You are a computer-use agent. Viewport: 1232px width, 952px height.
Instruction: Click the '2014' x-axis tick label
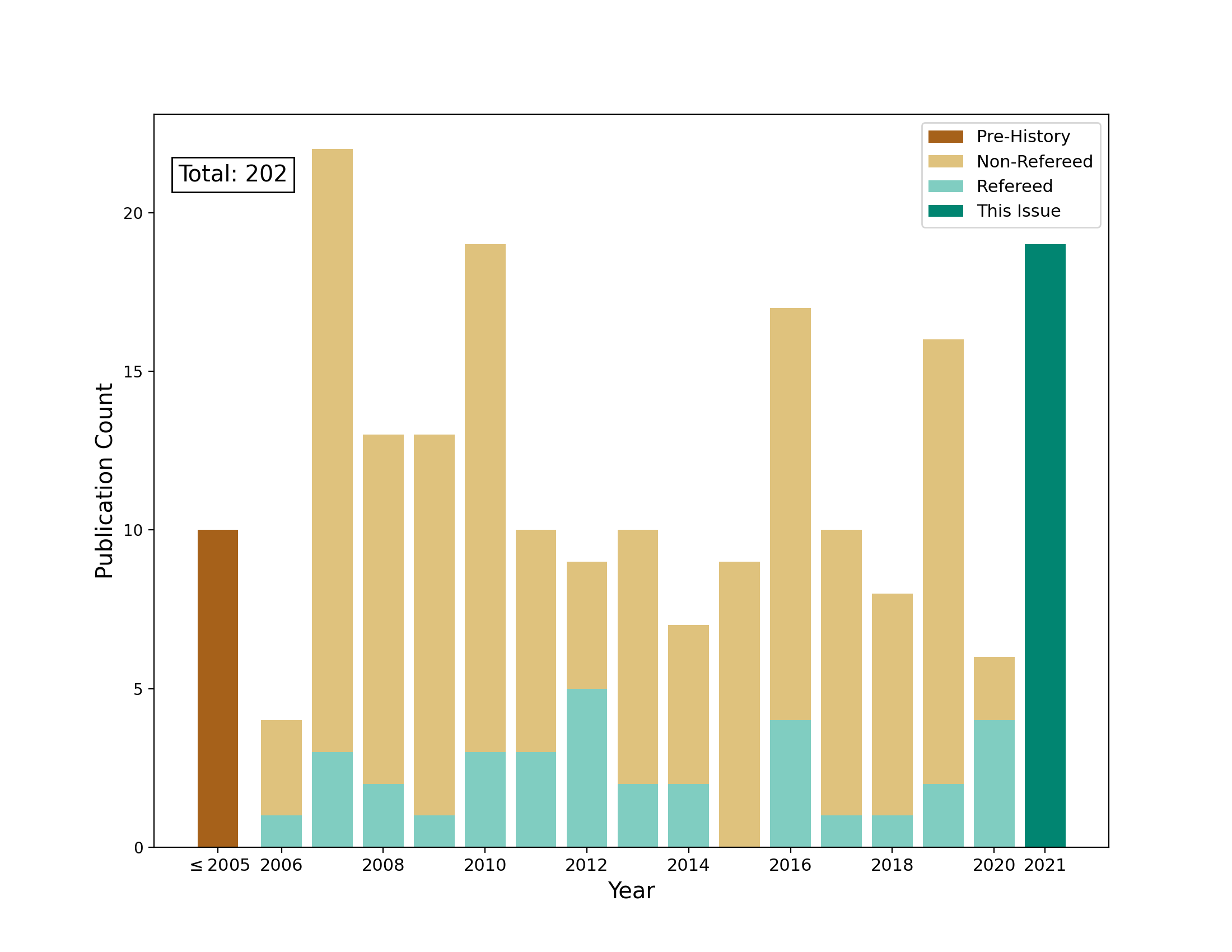click(x=688, y=865)
